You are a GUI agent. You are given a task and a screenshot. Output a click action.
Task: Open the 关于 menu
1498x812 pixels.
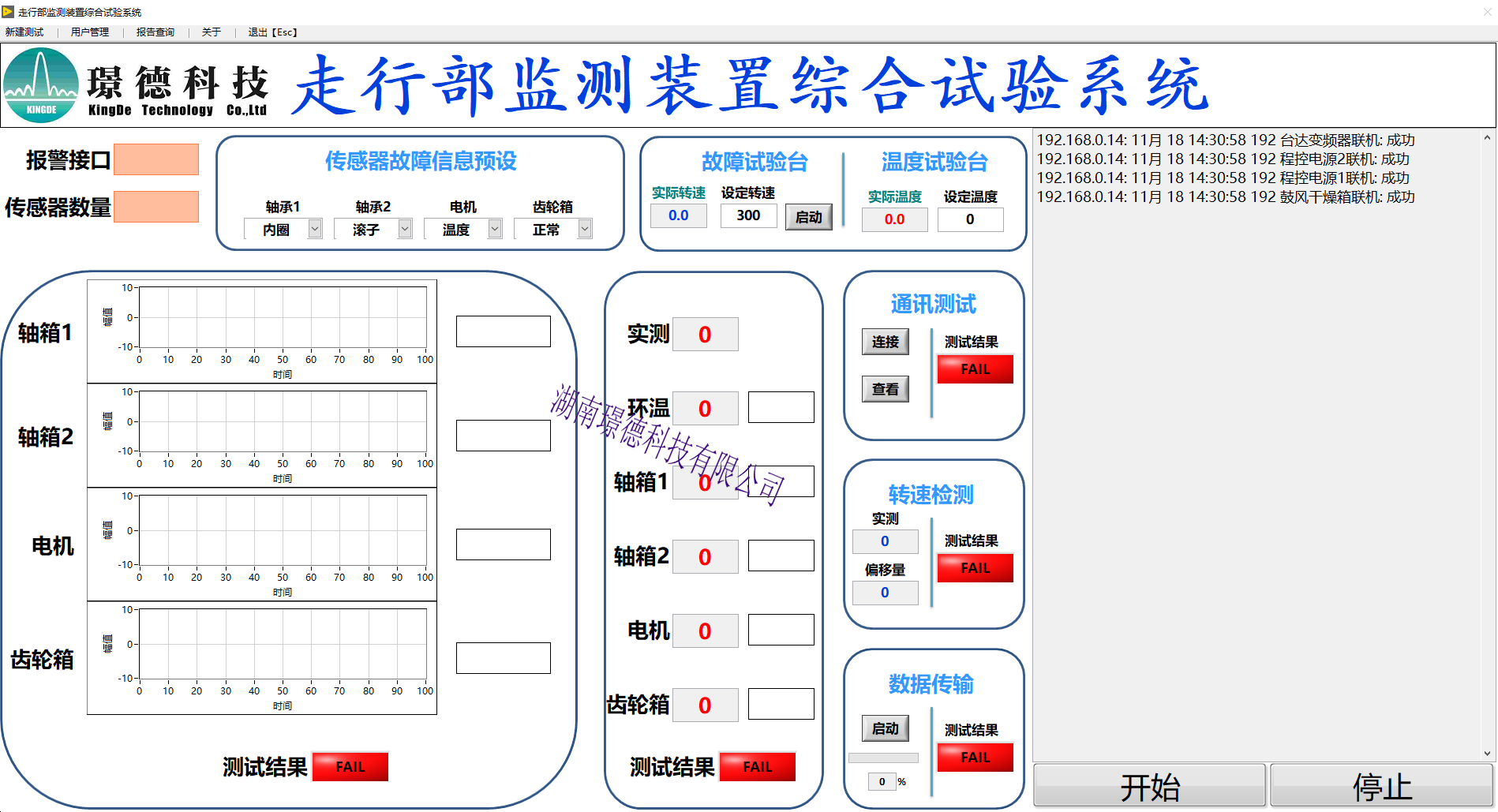pos(212,32)
